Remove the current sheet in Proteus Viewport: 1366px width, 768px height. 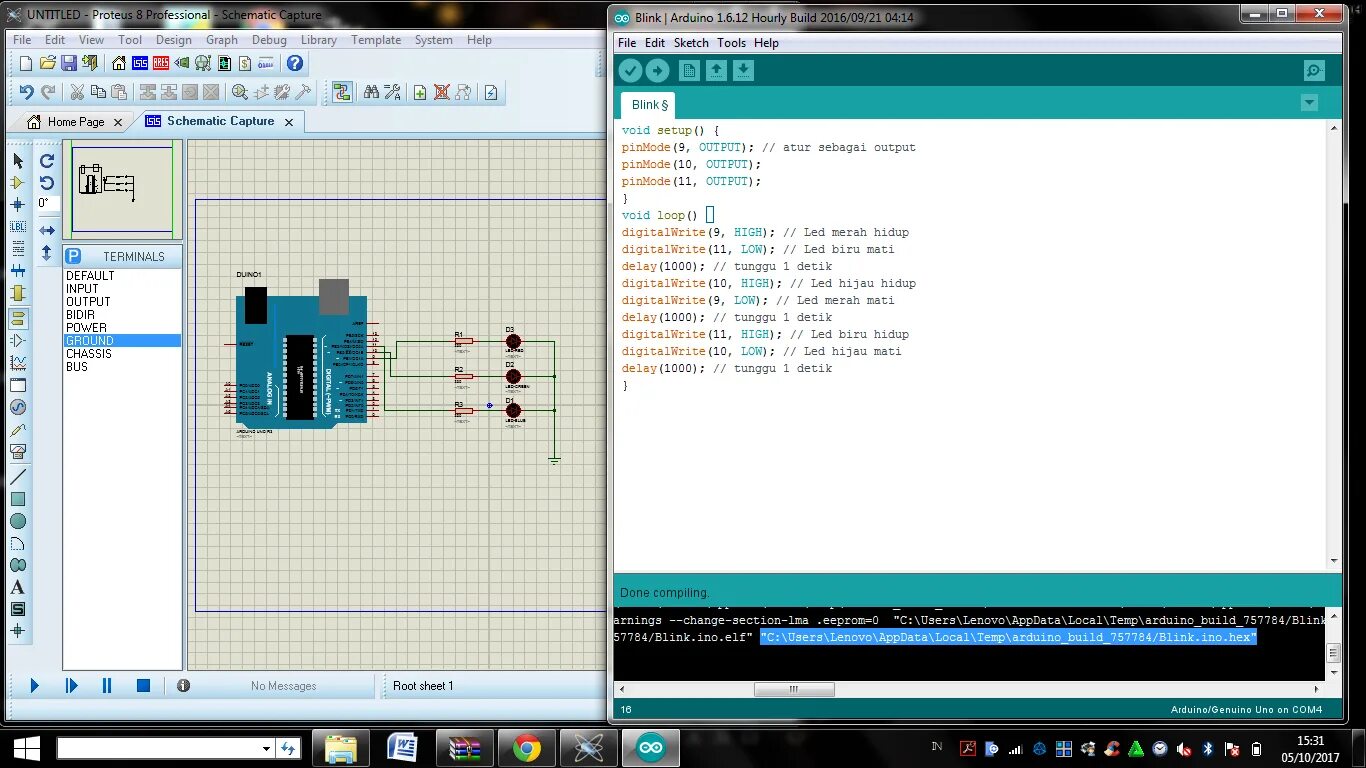pyautogui.click(x=442, y=92)
